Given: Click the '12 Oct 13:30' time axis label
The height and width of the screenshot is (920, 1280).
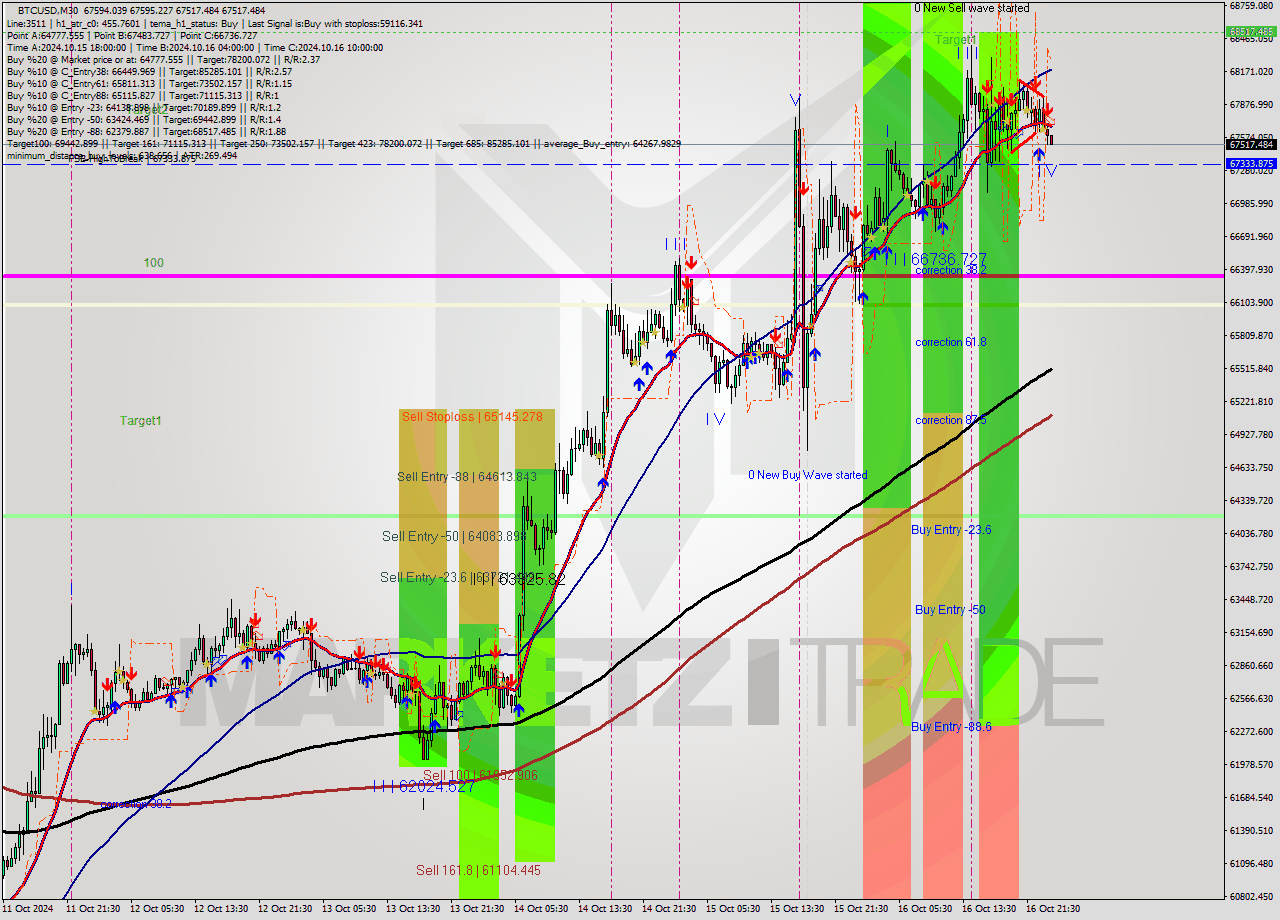Looking at the screenshot, I should pyautogui.click(x=222, y=909).
